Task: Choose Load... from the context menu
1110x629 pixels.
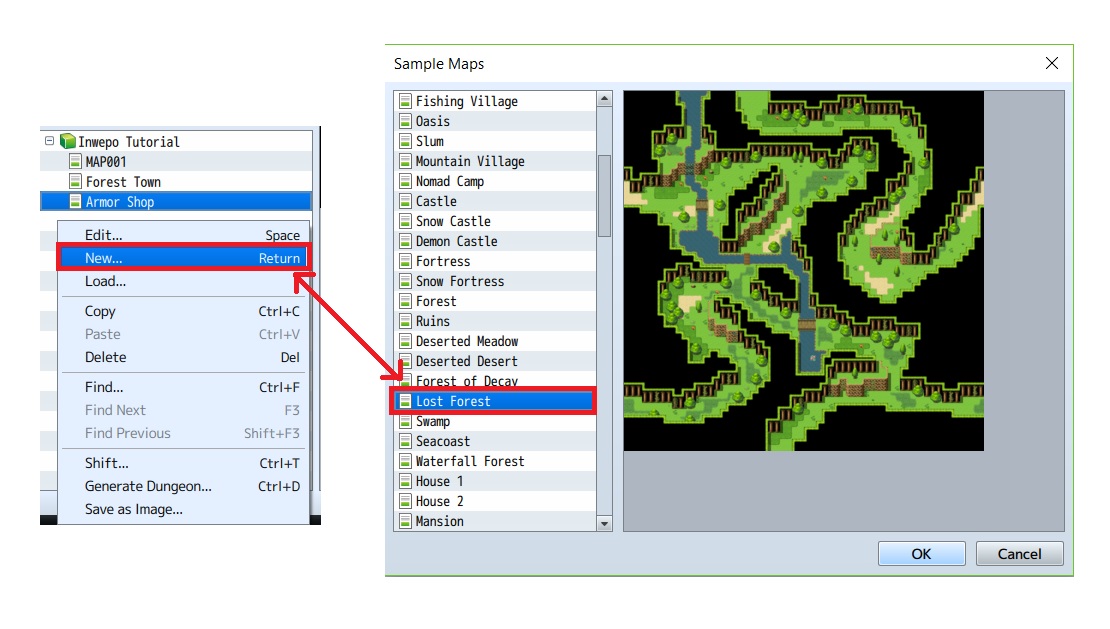Action: tap(183, 281)
